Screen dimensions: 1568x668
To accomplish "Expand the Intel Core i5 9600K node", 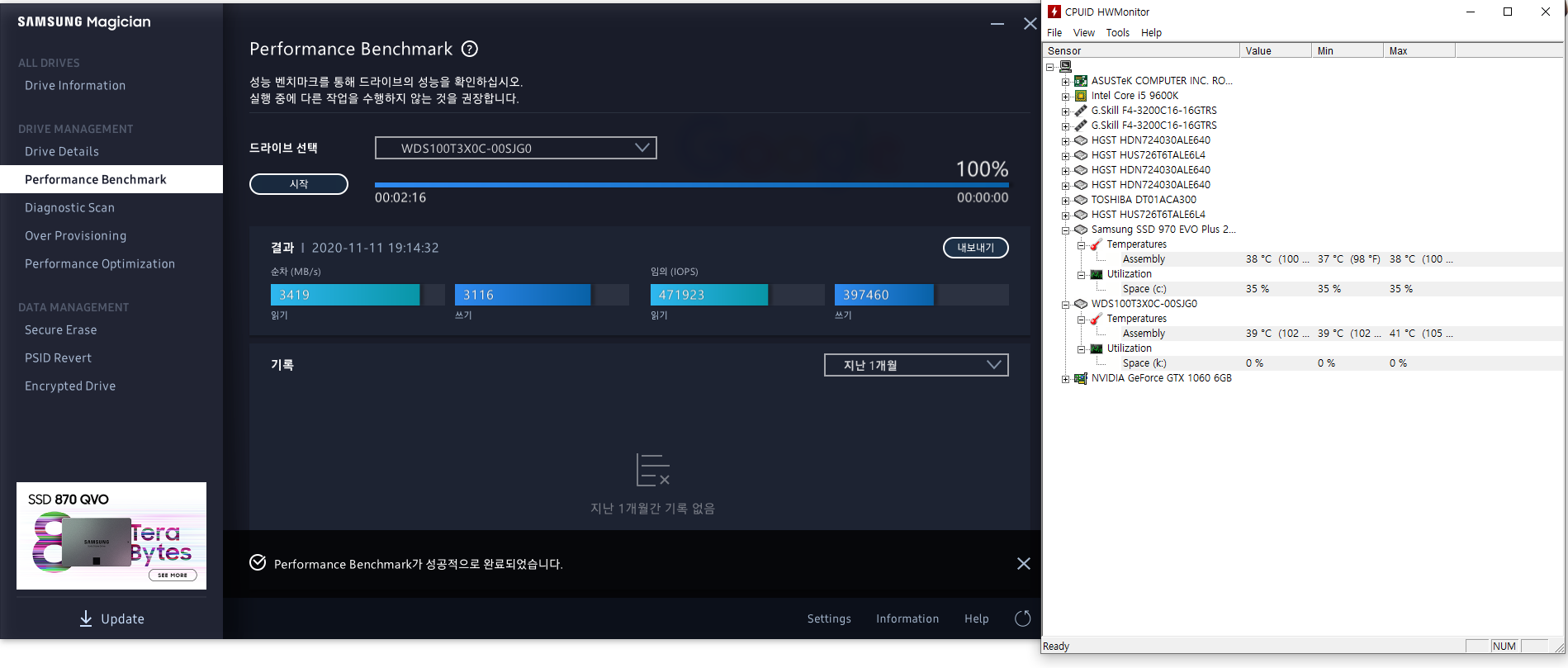I will pos(1065,97).
